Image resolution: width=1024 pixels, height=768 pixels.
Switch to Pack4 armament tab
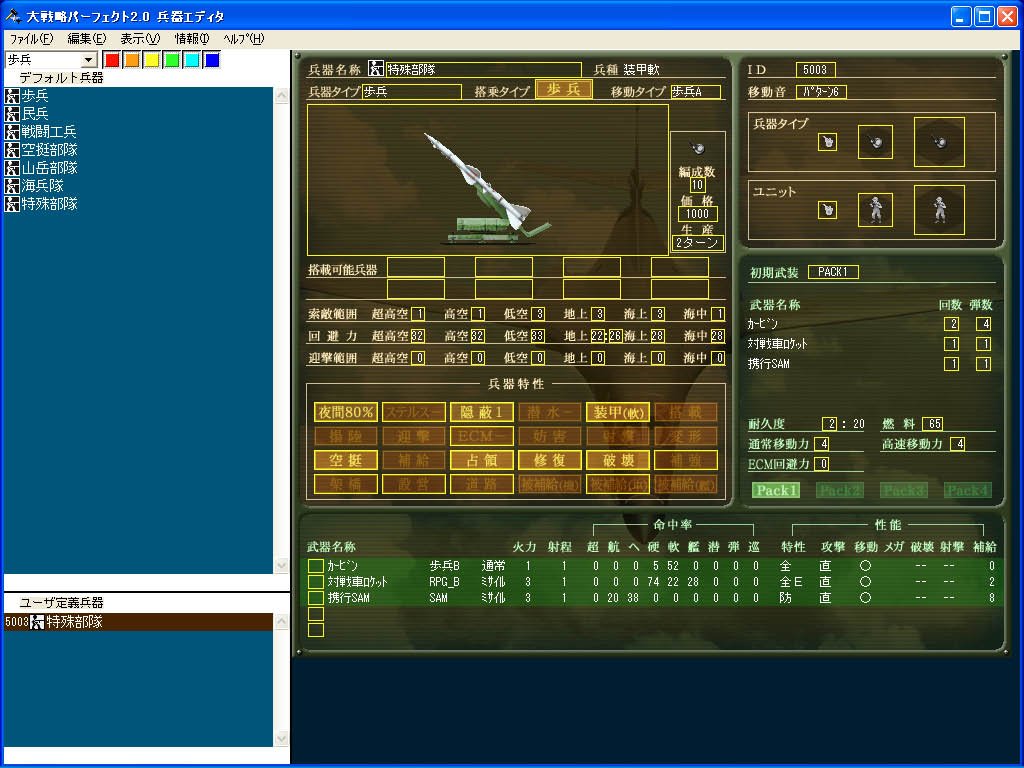pos(968,490)
